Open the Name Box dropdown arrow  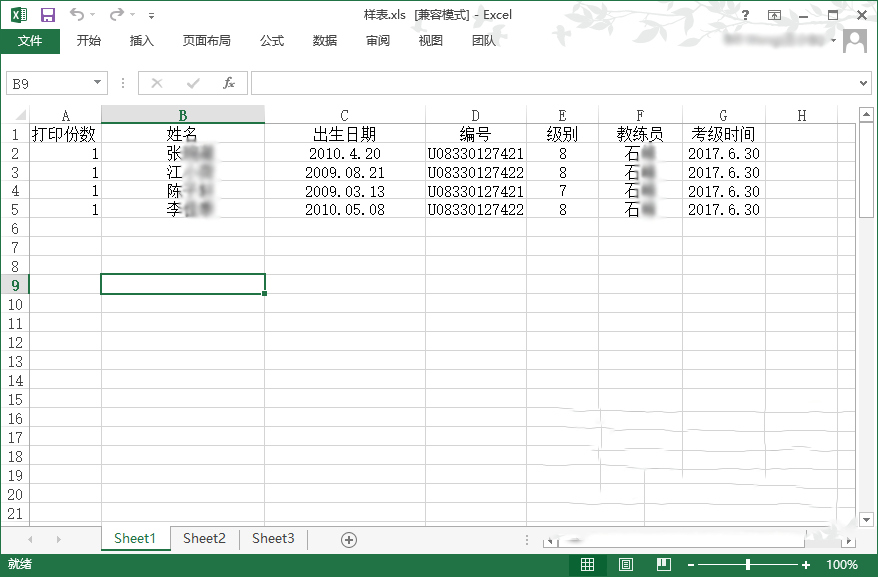97,83
